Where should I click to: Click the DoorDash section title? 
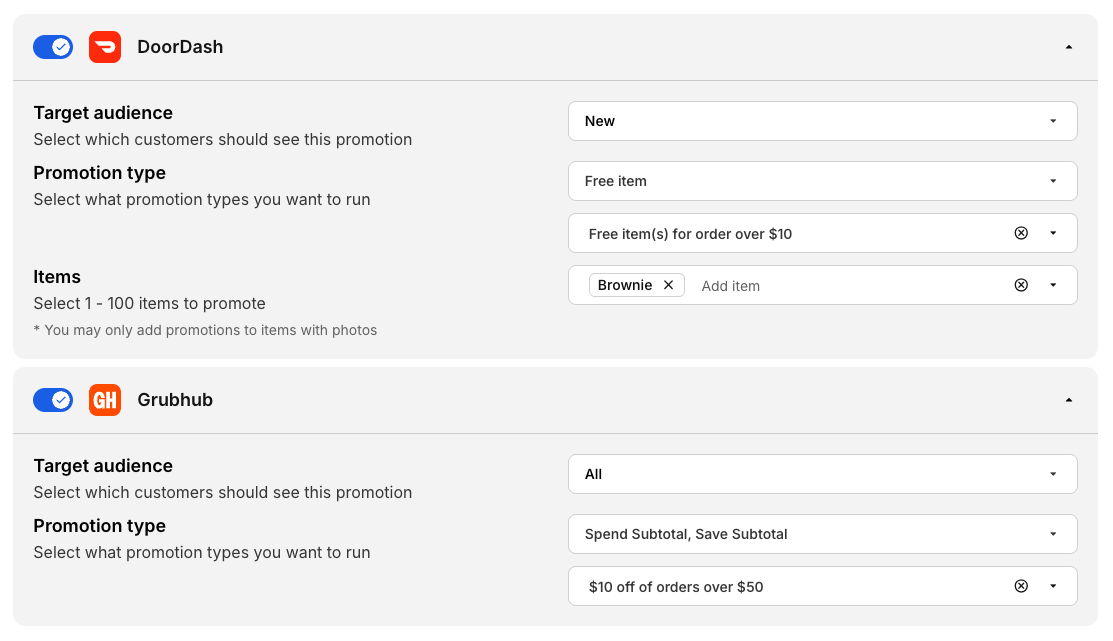(x=180, y=47)
